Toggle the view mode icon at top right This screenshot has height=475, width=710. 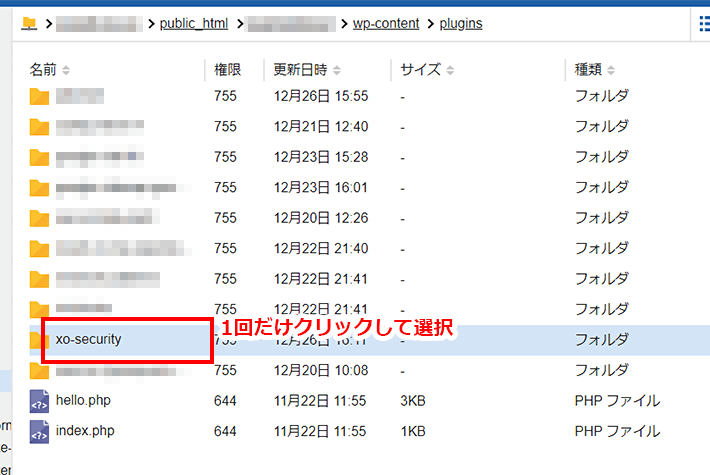[701, 22]
